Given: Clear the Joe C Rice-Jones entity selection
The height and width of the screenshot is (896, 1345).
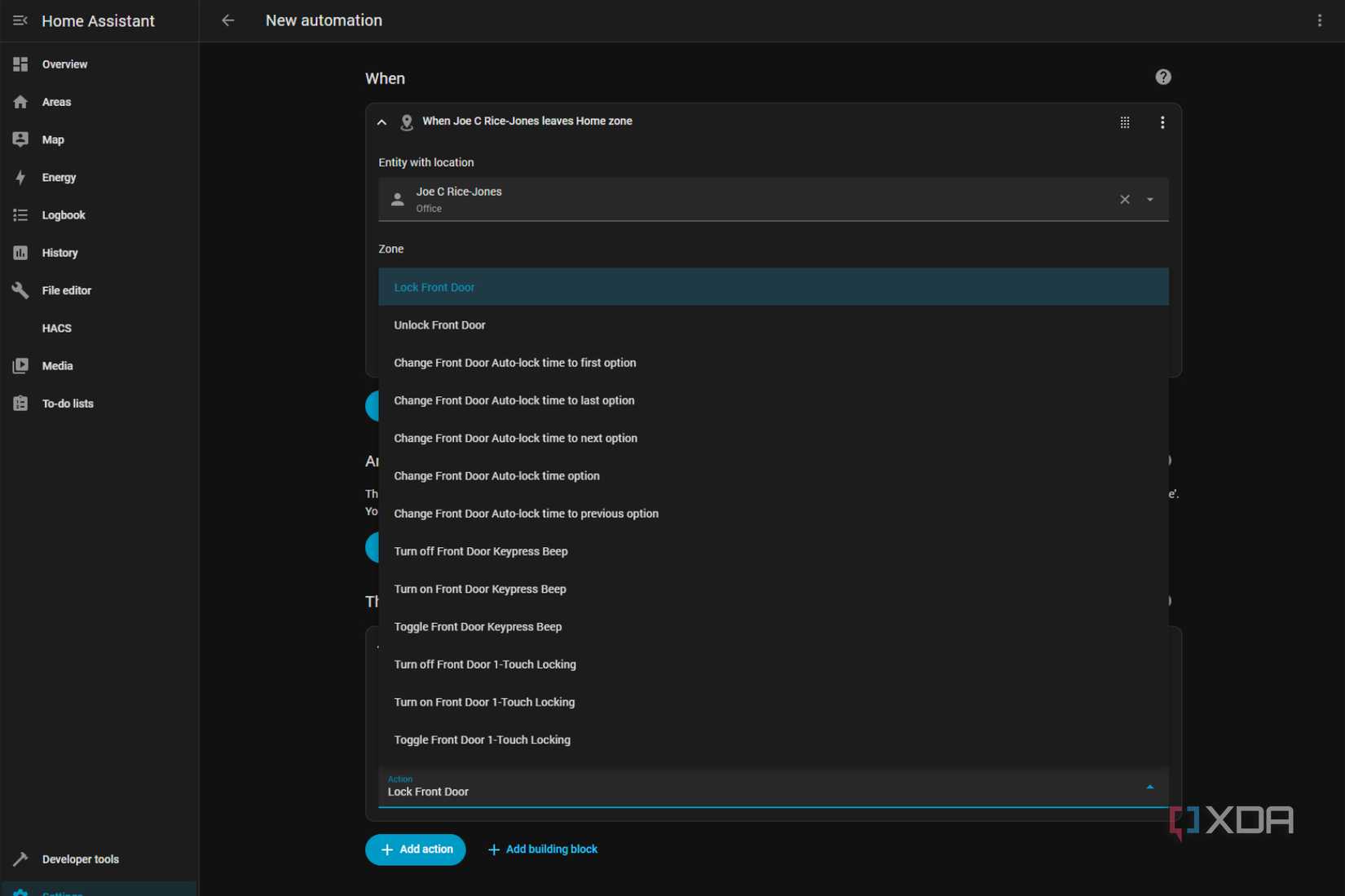Looking at the screenshot, I should point(1125,199).
